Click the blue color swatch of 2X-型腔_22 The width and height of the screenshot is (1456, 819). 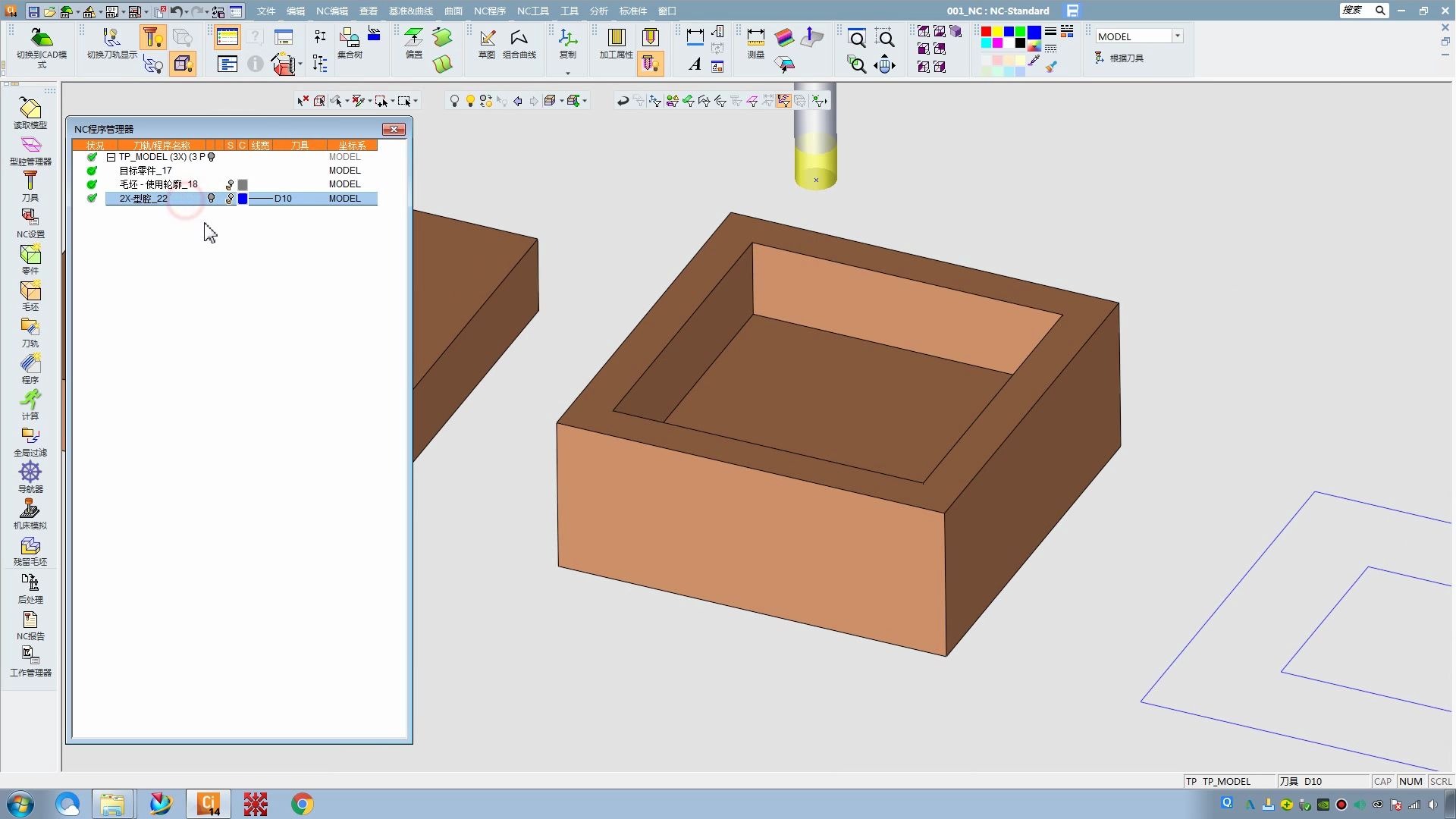point(243,199)
